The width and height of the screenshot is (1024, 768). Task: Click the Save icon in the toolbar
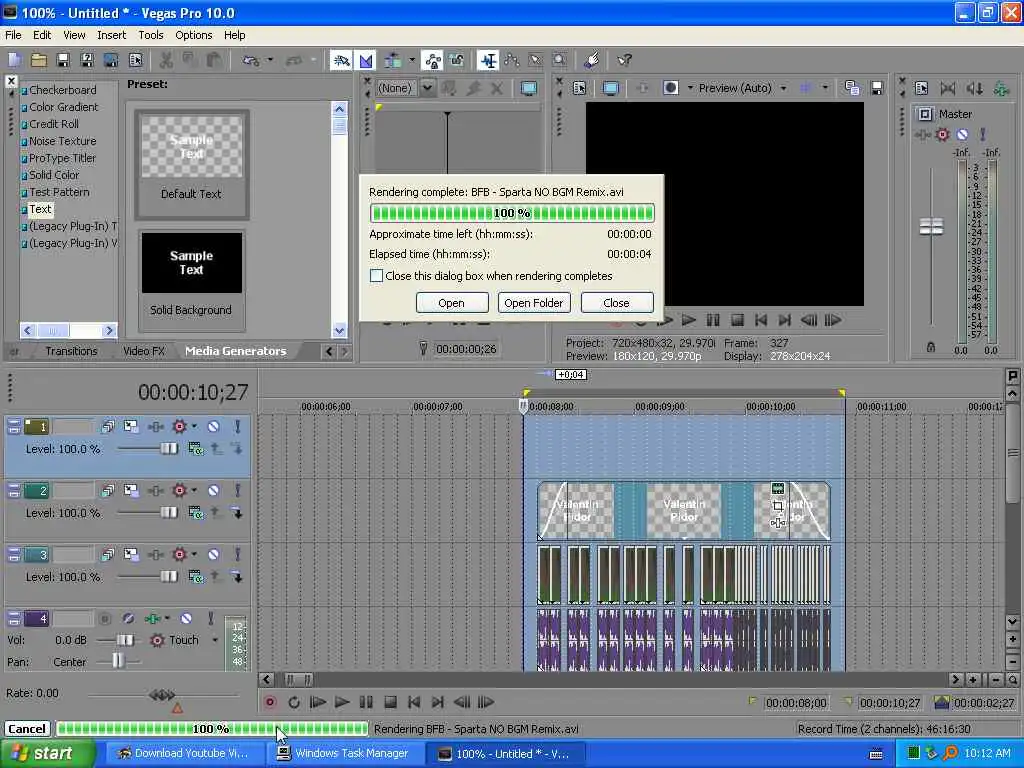[63, 61]
